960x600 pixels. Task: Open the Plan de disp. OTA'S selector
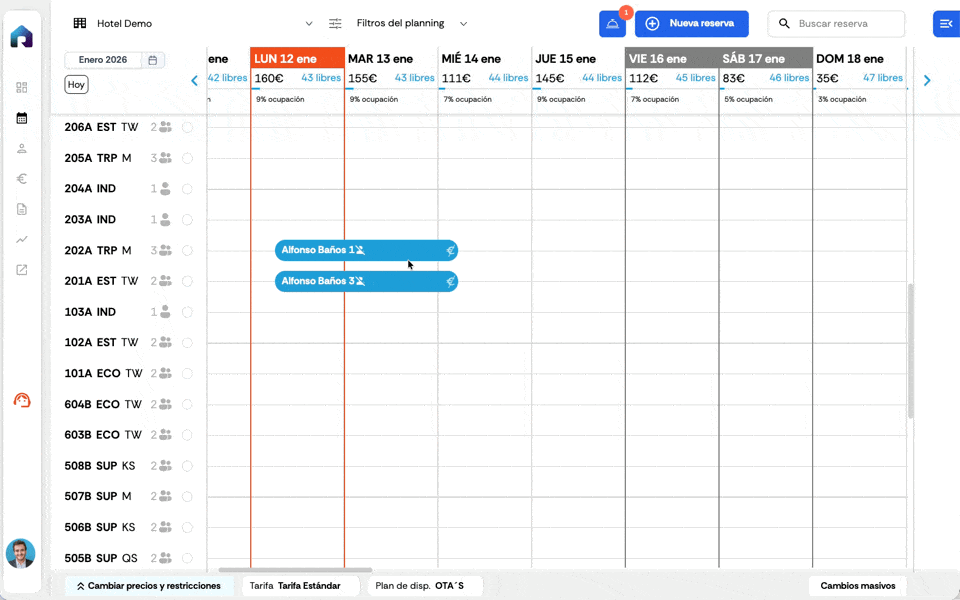pyautogui.click(x=424, y=586)
